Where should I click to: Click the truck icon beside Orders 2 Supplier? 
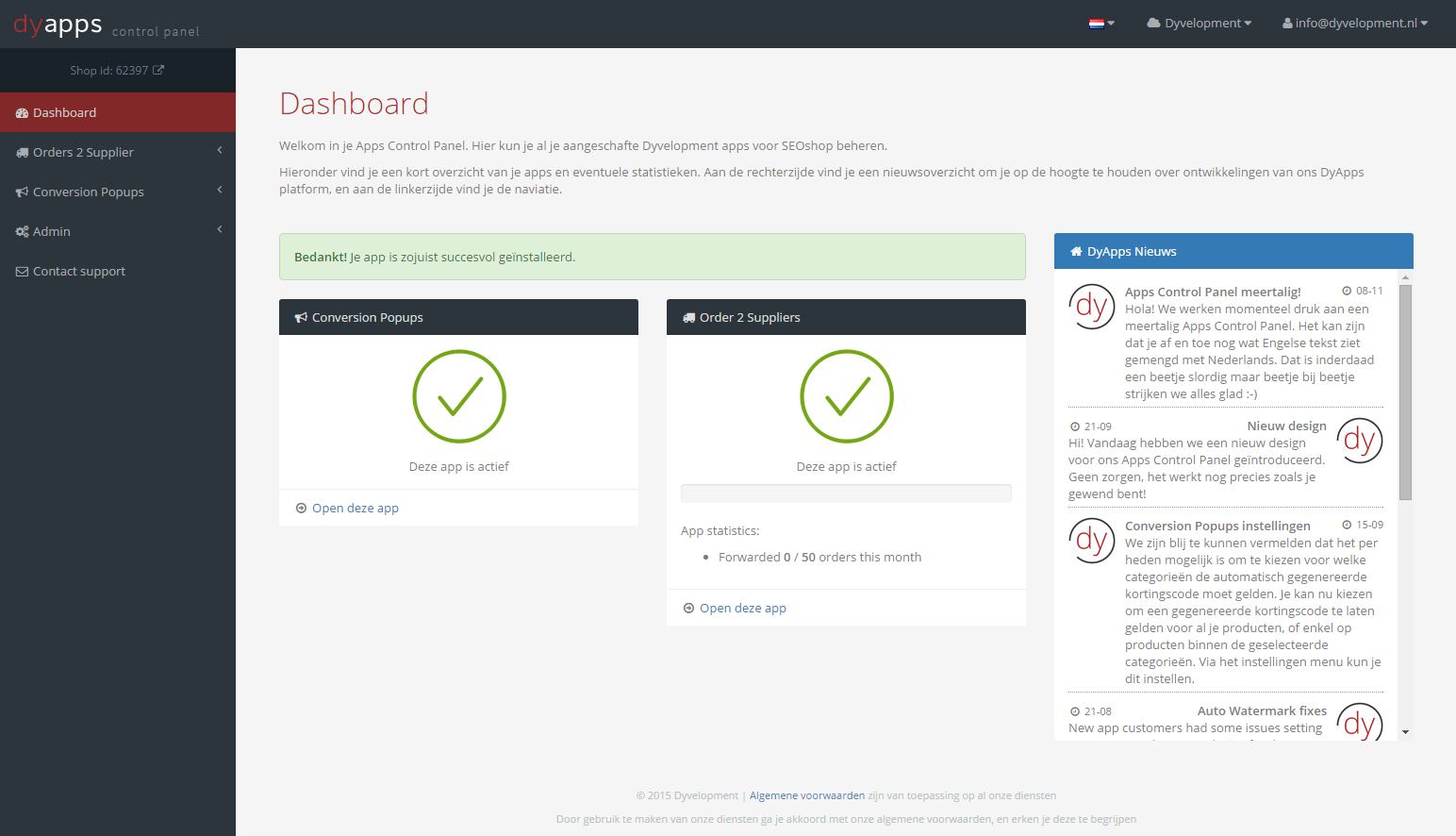pyautogui.click(x=22, y=153)
